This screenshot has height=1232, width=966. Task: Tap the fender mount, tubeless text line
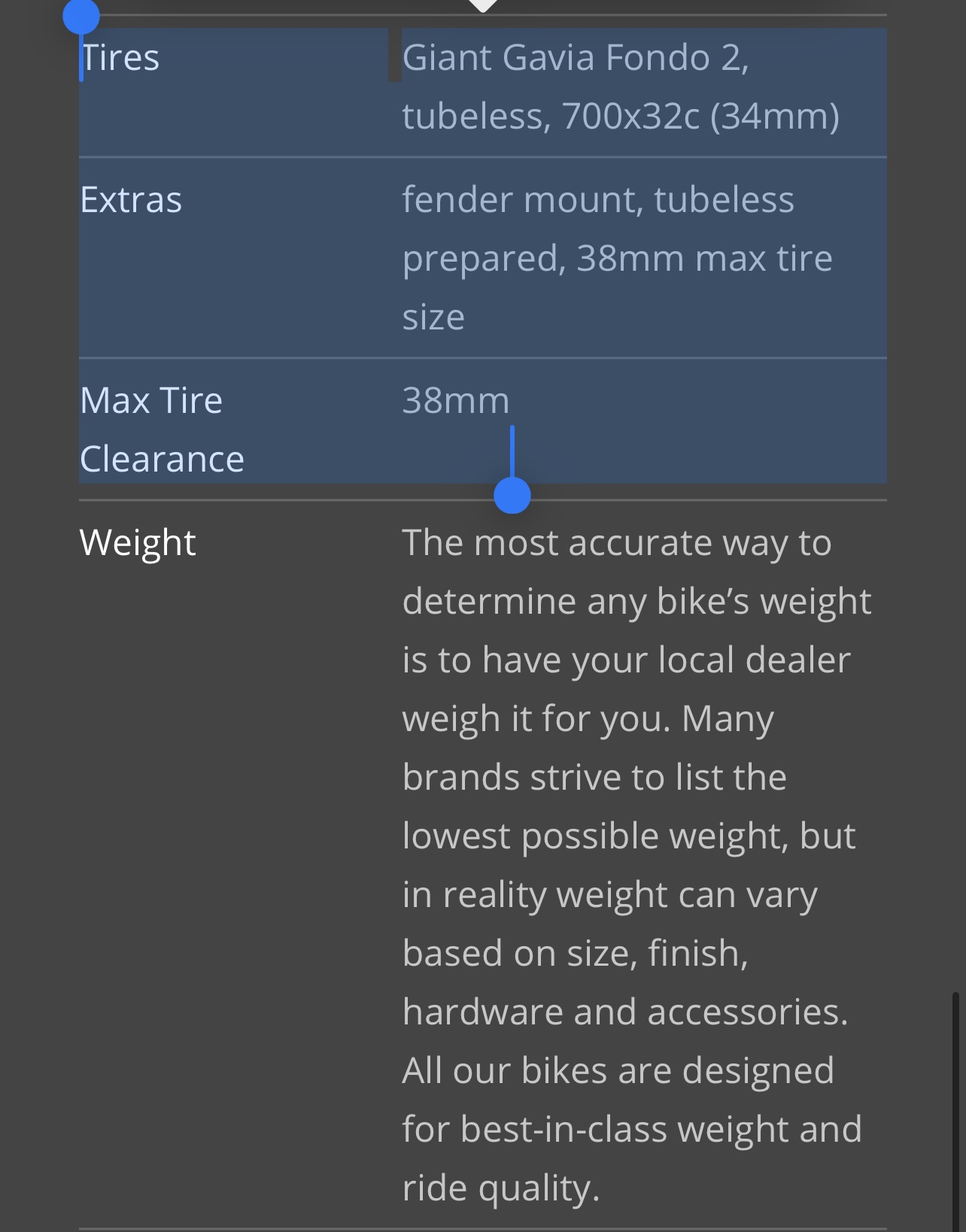pyautogui.click(x=598, y=200)
